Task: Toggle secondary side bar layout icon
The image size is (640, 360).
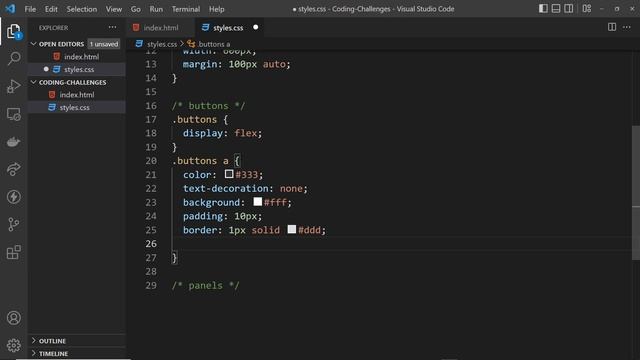Action: [568, 9]
